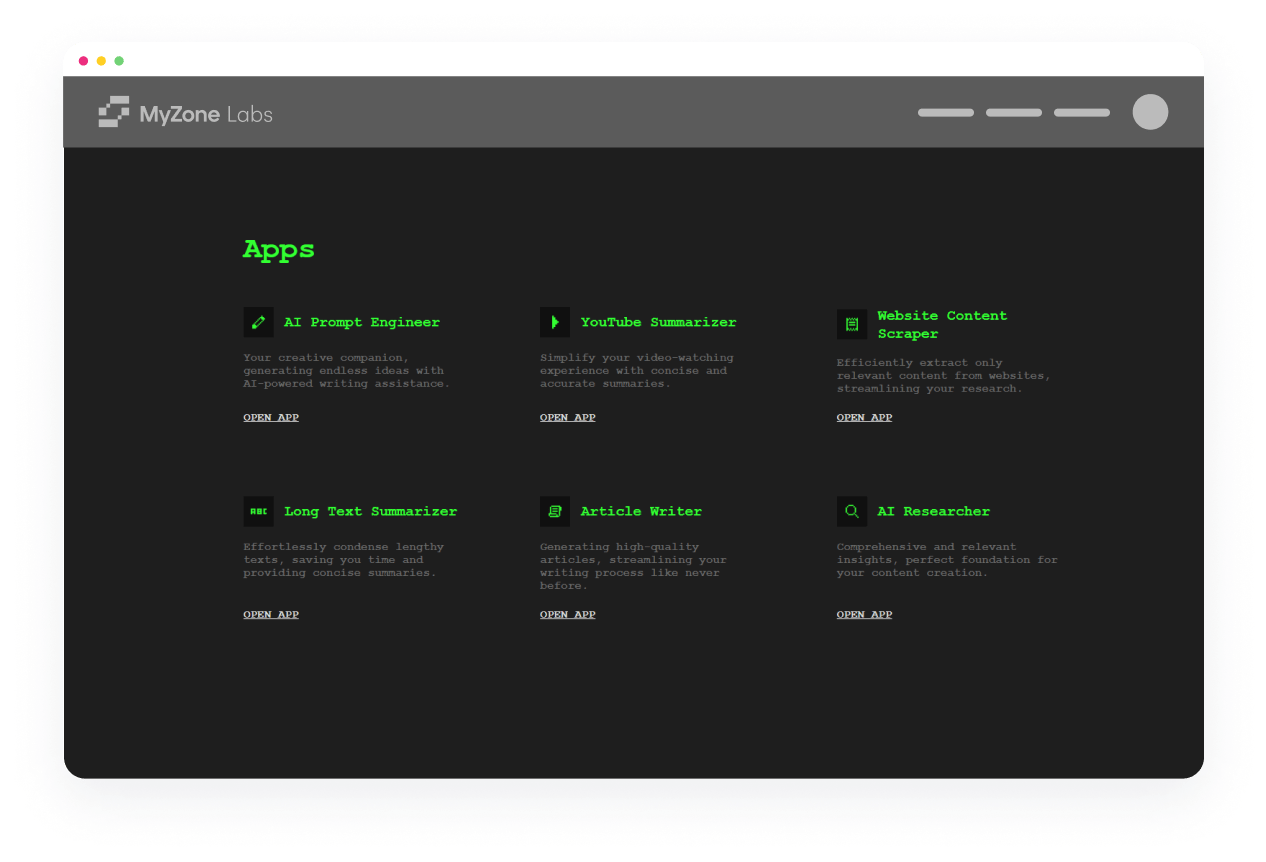Screen dimensions: 1266x862
Task: Select the Article Writer title
Action: (641, 511)
